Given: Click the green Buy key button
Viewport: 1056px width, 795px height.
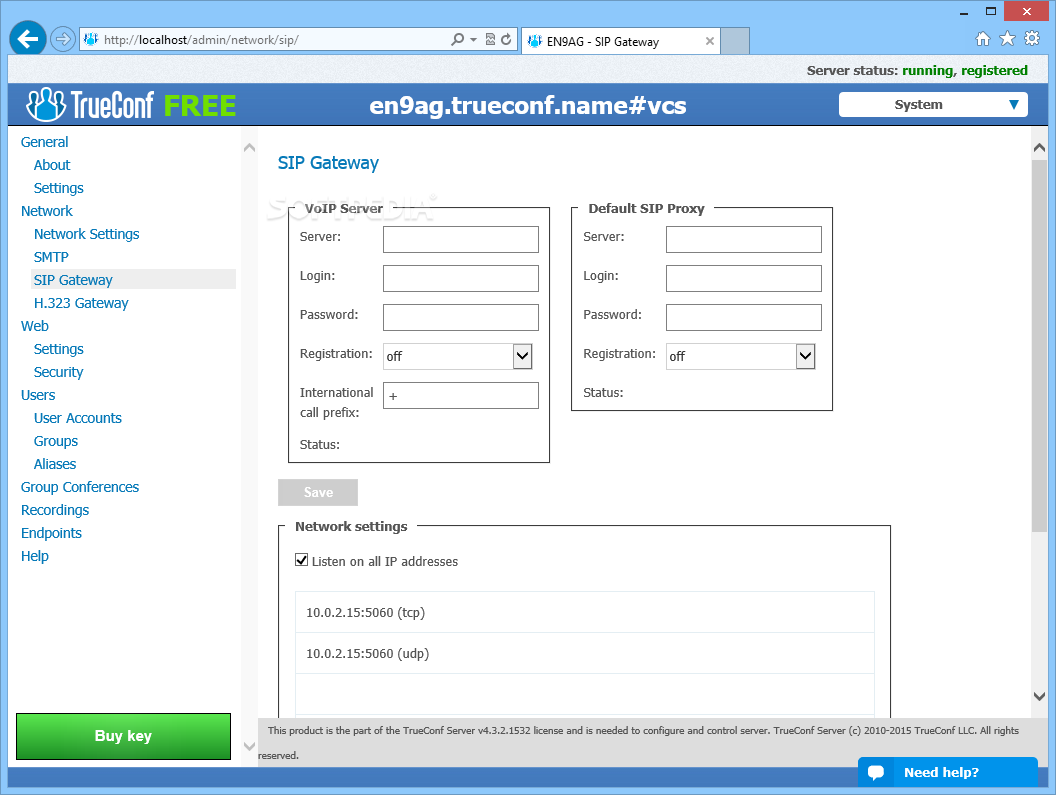Looking at the screenshot, I should pos(123,736).
